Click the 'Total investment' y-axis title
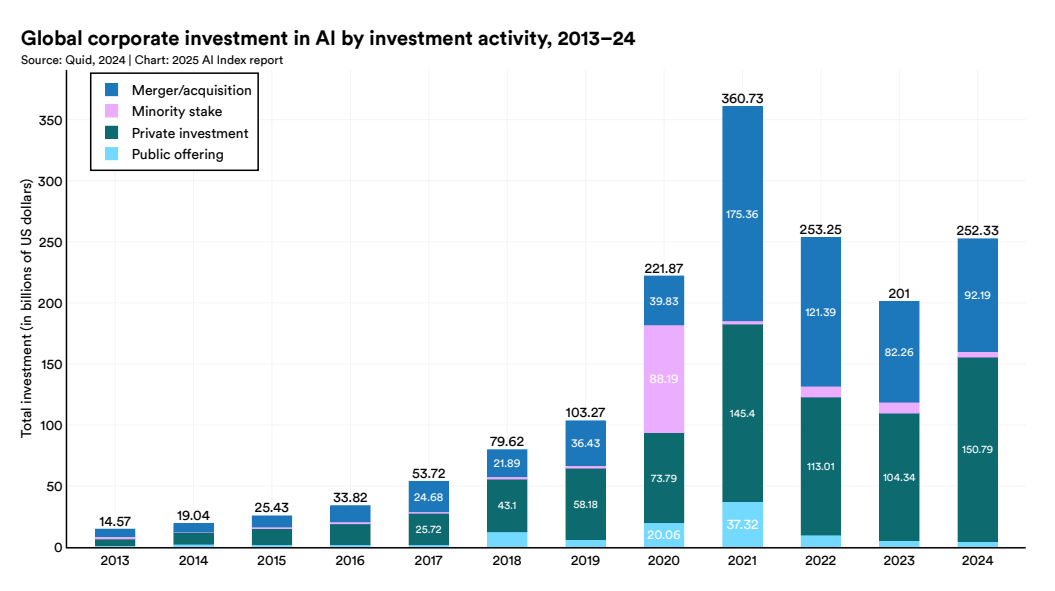1055x591 pixels. click(x=27, y=308)
